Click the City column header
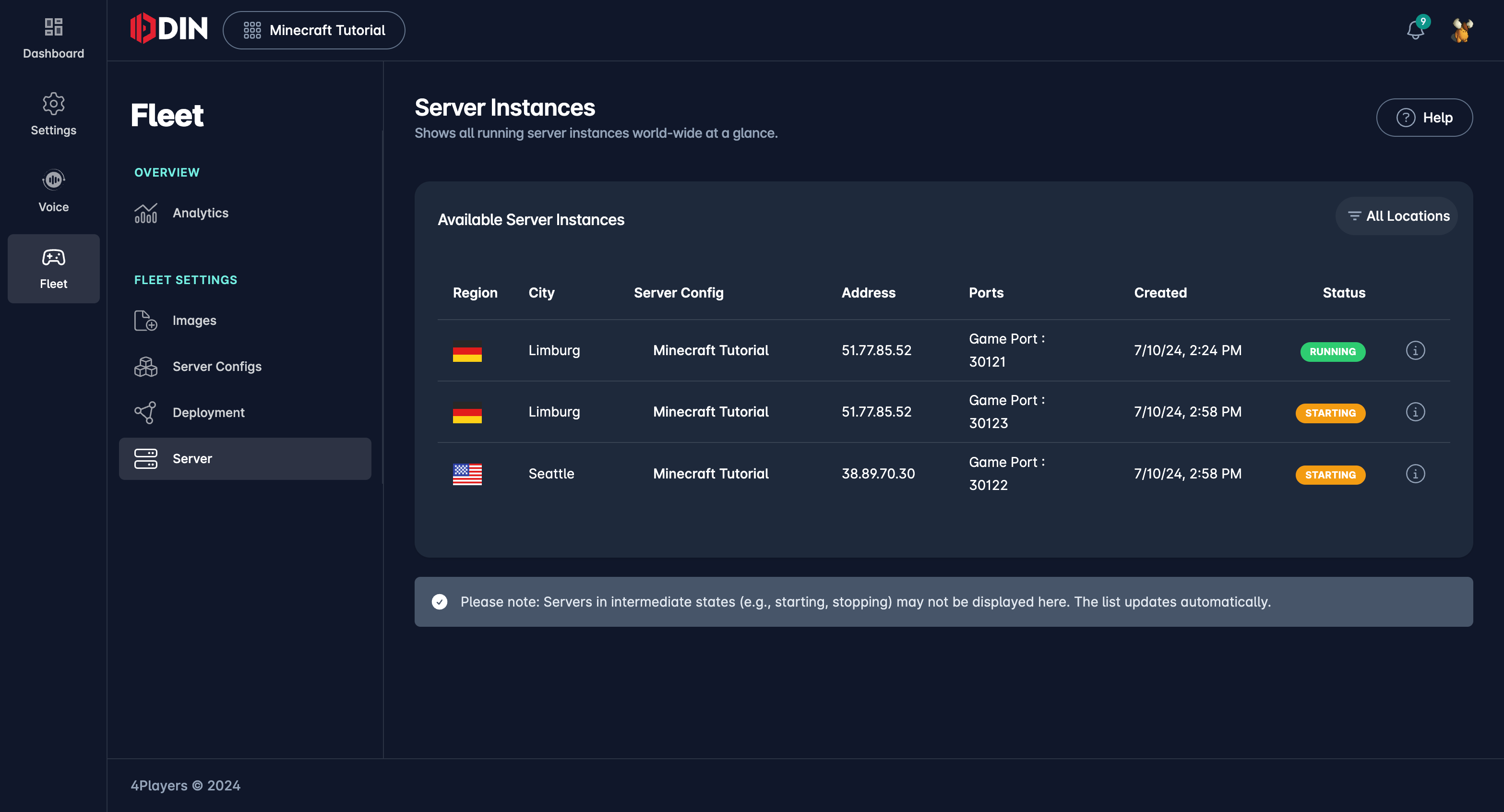This screenshot has height=812, width=1504. pyautogui.click(x=541, y=292)
